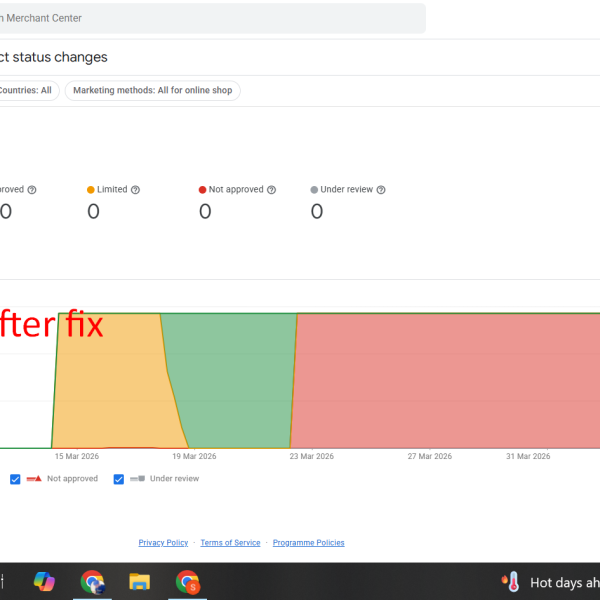Open the Countries: All filter chip
The width and height of the screenshot is (600, 600).
[29, 91]
